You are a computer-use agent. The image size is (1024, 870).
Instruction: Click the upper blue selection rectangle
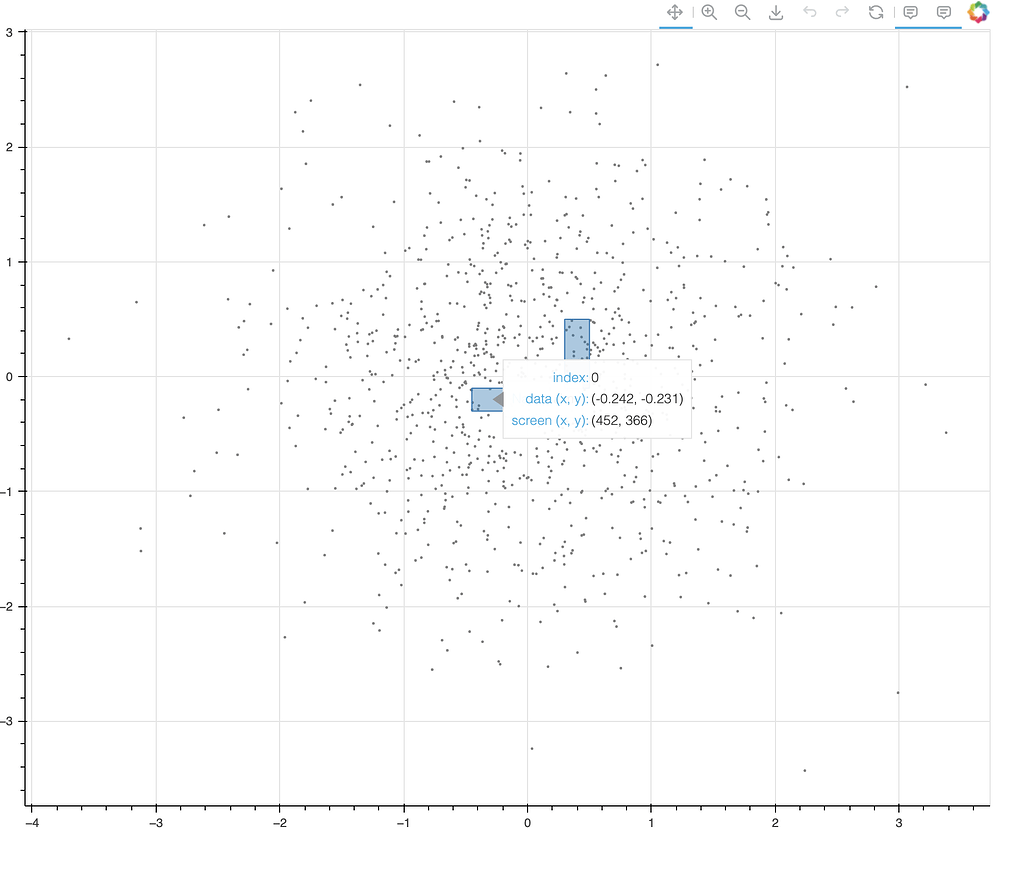click(x=577, y=338)
